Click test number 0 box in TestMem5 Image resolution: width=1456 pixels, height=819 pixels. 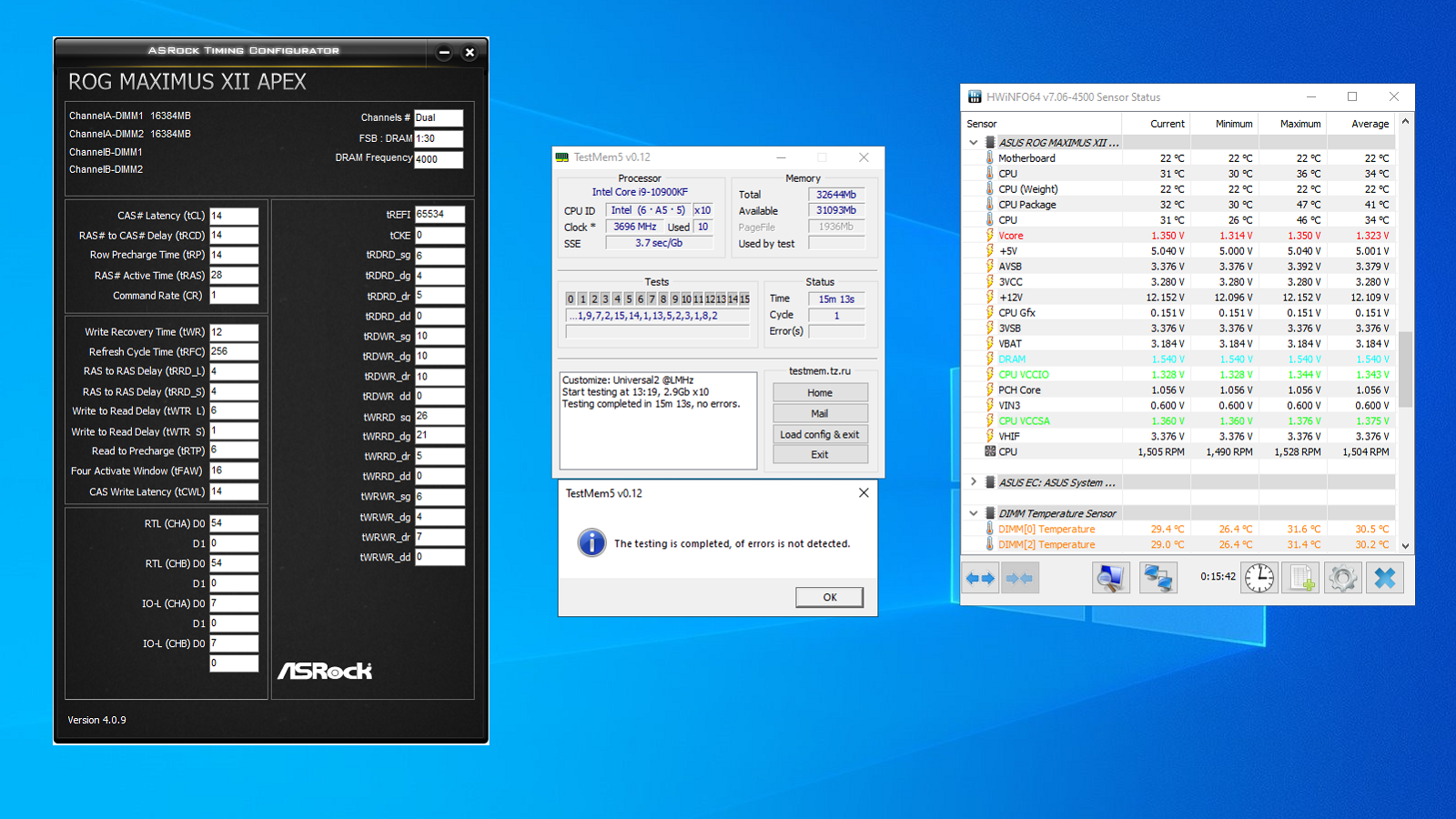click(571, 298)
